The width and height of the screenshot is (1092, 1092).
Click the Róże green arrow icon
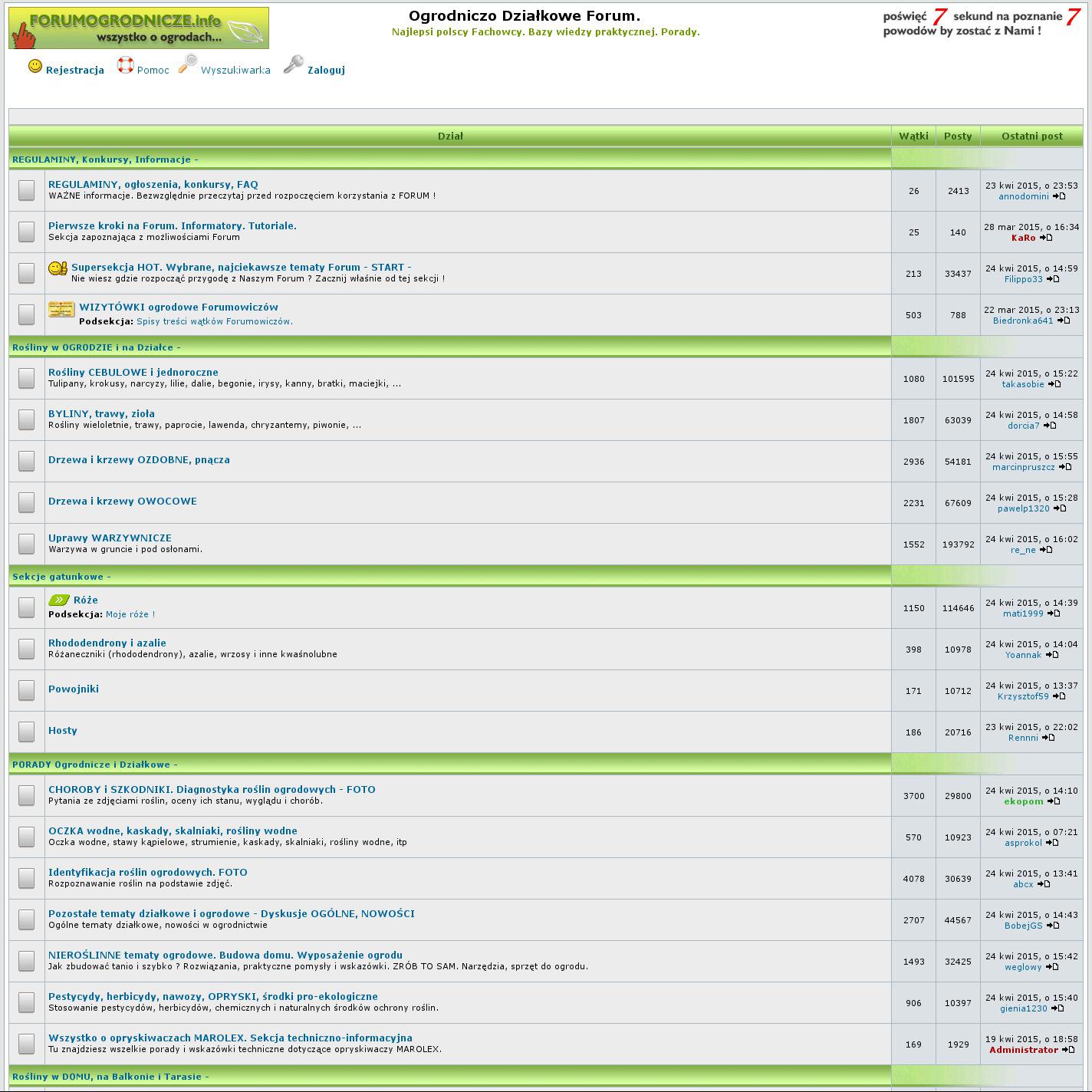click(x=59, y=600)
